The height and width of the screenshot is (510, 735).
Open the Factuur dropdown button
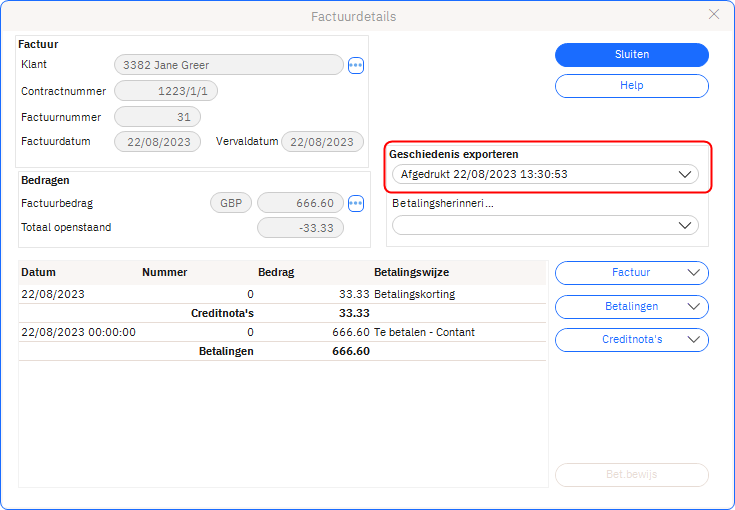tap(631, 273)
